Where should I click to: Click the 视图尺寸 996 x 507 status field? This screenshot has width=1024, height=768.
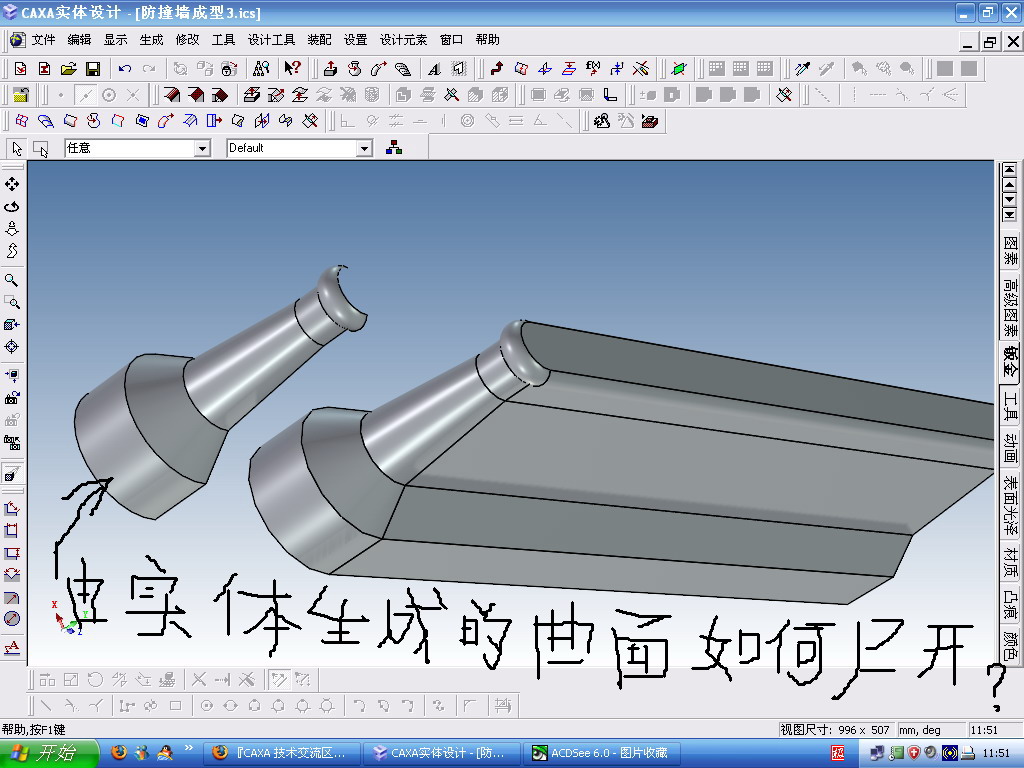[835, 729]
